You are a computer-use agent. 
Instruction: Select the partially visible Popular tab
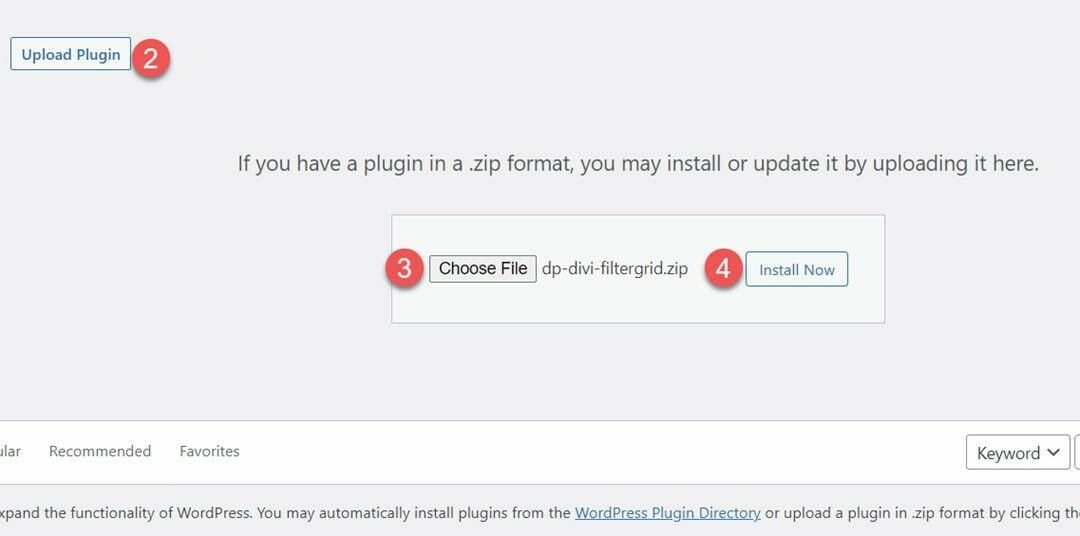pyautogui.click(x=10, y=451)
